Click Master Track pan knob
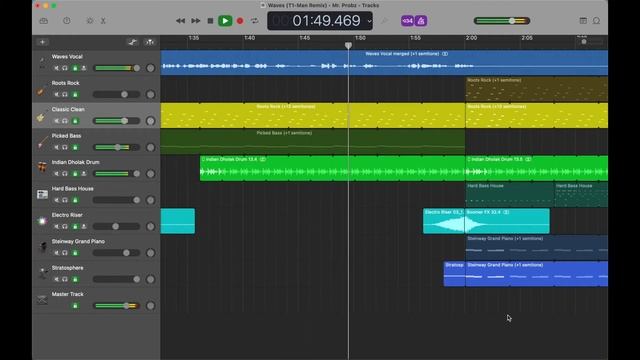This screenshot has height=360, width=640. coord(151,306)
